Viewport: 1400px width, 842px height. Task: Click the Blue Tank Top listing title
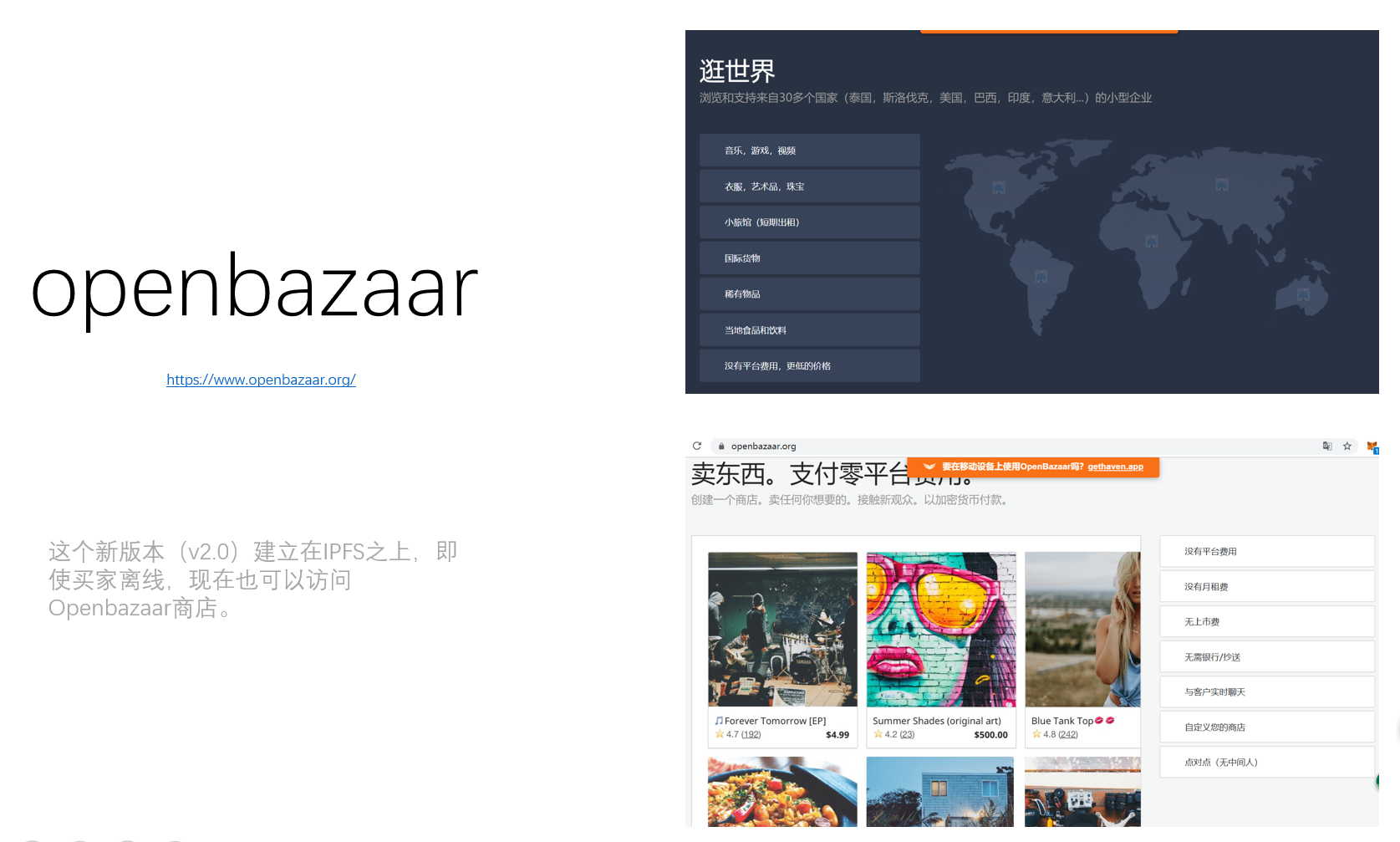pos(1062,721)
